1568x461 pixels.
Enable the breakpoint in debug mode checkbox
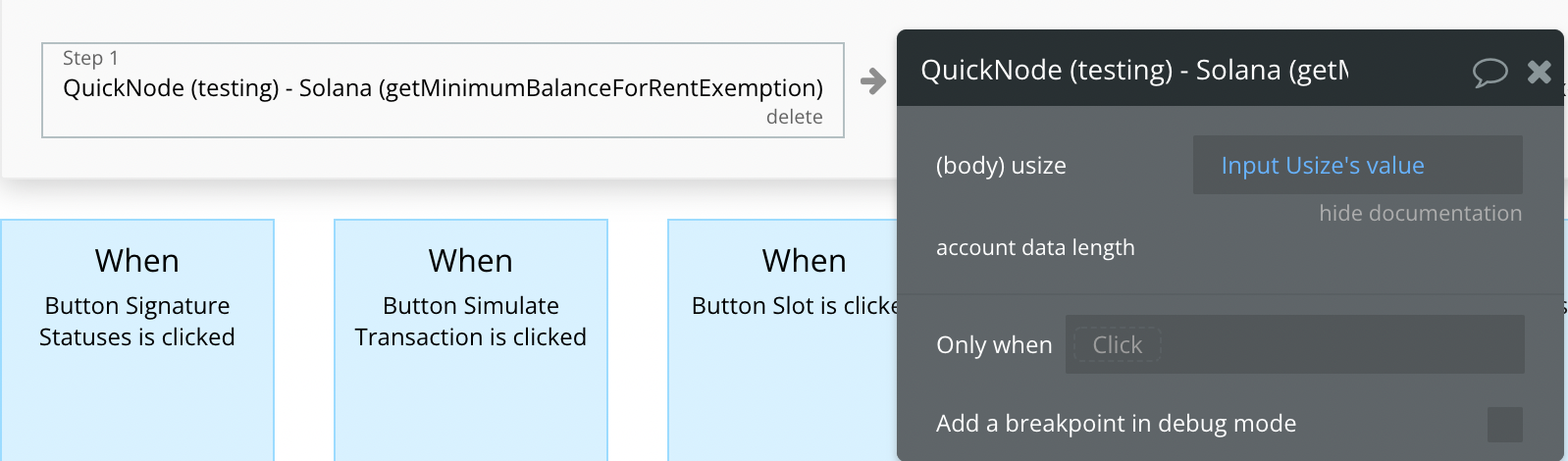(1504, 425)
